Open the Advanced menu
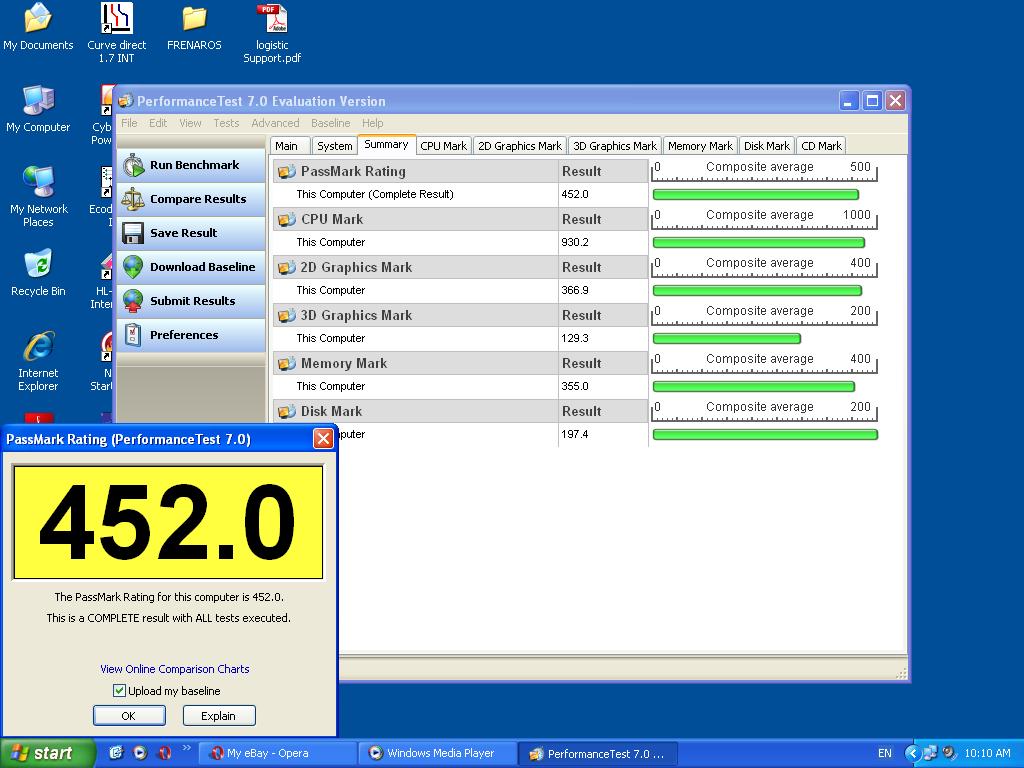The image size is (1024, 768). point(275,123)
